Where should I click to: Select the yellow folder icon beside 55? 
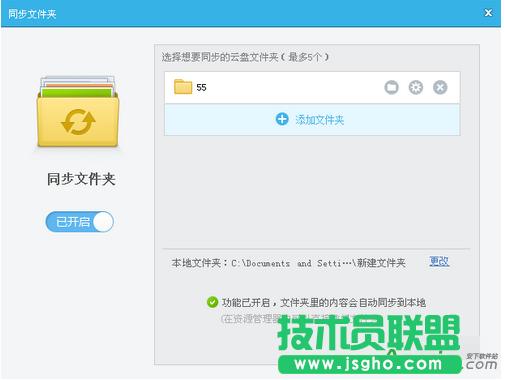[183, 87]
